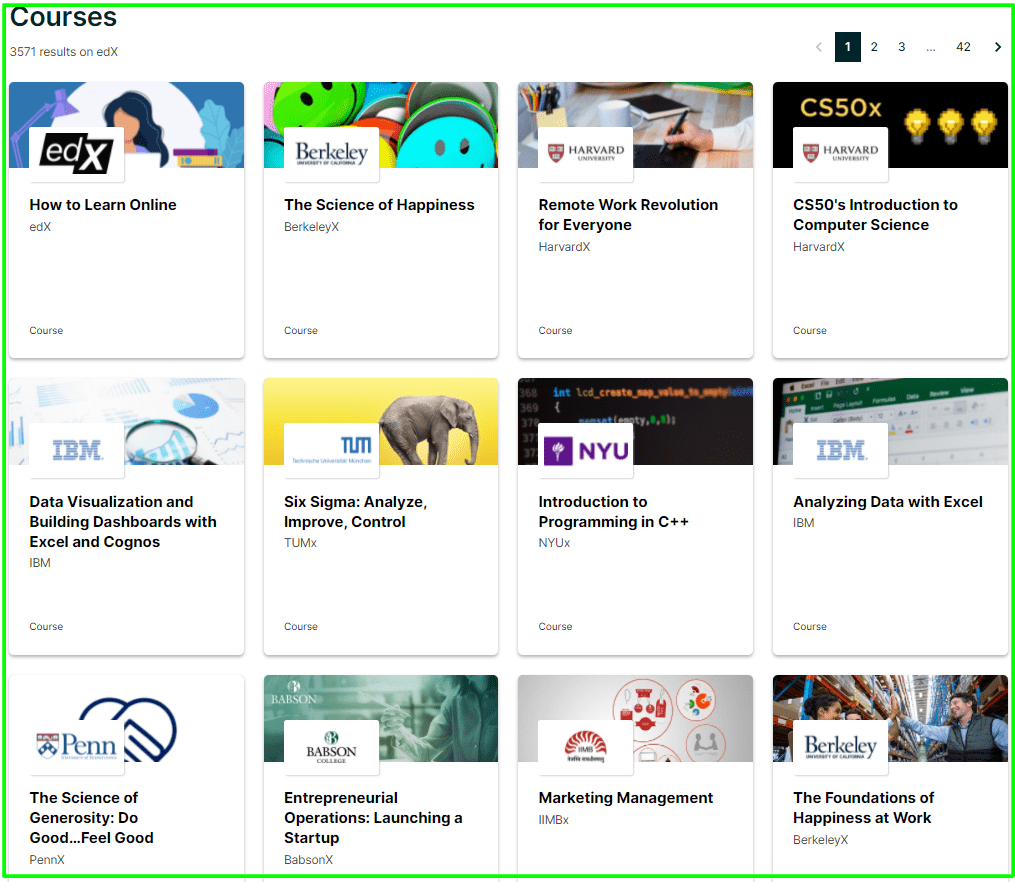Open Six Sigma: Analyze, Improve, Control course
The image size is (1015, 882).
pyautogui.click(x=355, y=512)
